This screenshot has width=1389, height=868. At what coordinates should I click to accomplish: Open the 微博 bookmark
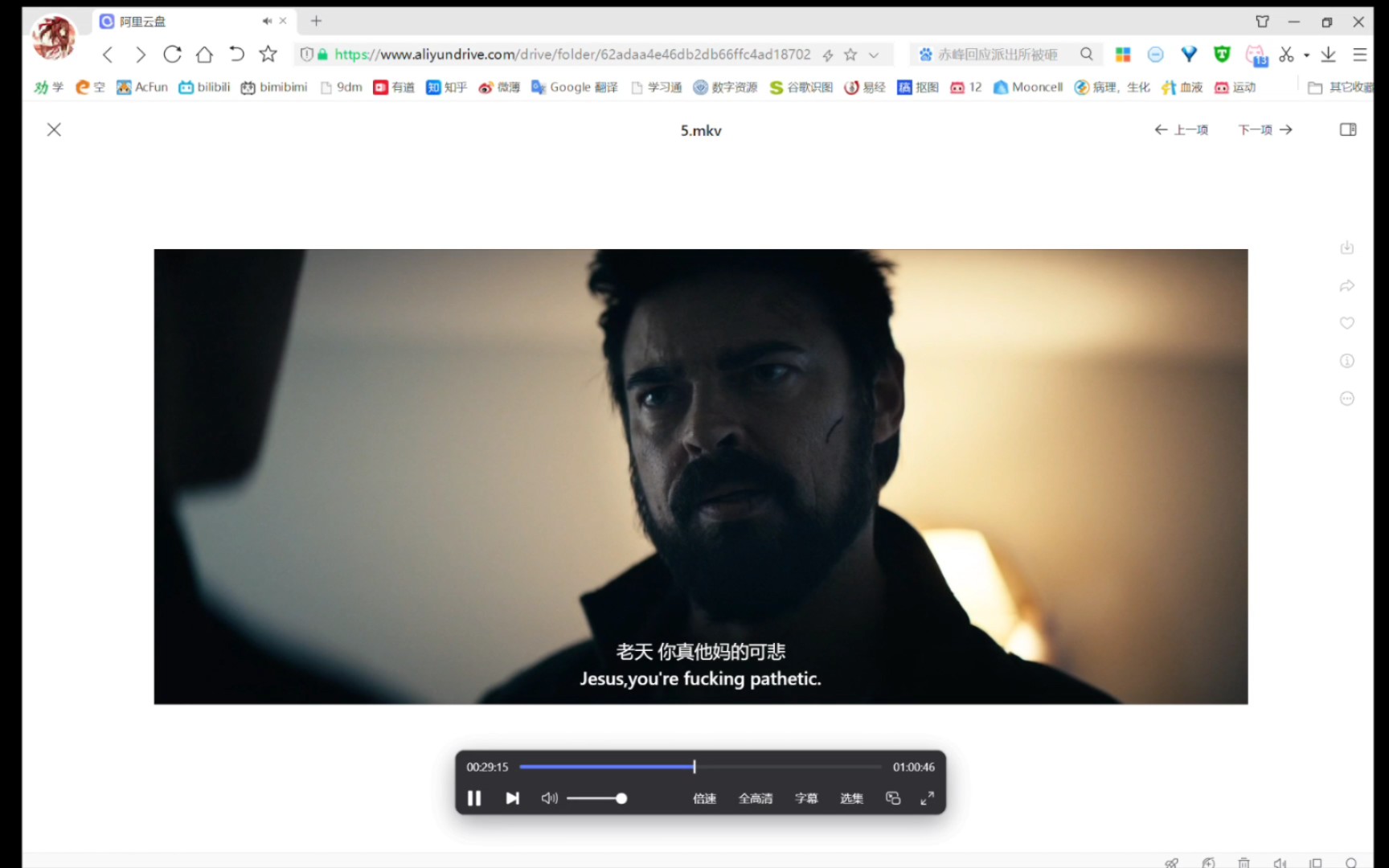(x=499, y=87)
